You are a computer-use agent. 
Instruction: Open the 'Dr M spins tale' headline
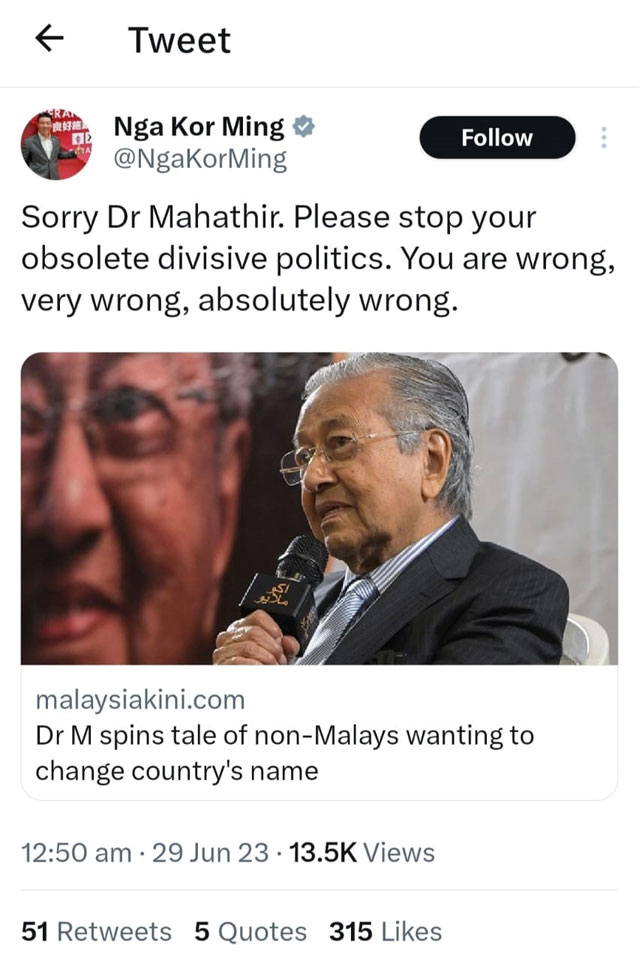pos(285,753)
